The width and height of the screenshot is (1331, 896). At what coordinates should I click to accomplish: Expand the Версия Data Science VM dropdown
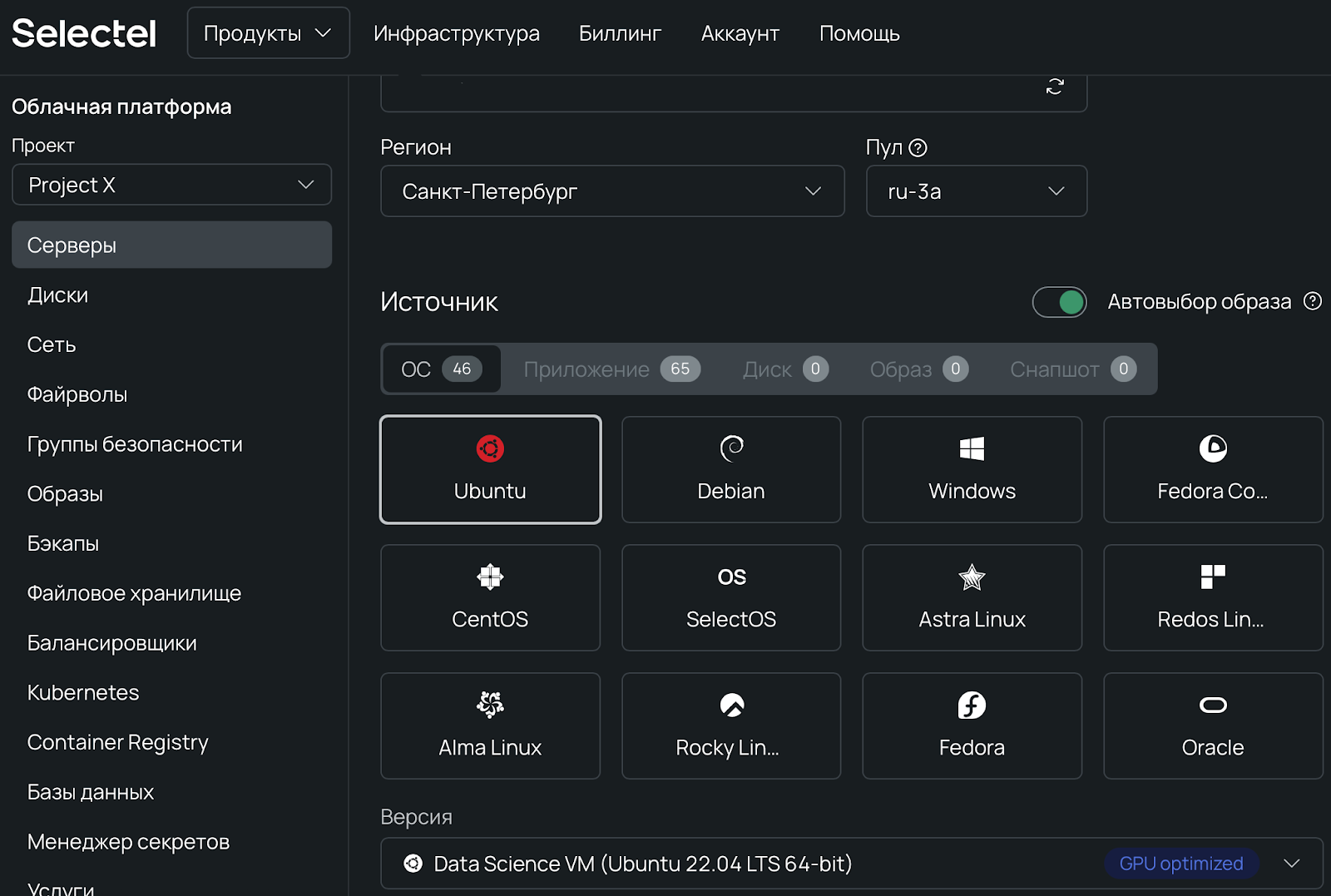(851, 864)
